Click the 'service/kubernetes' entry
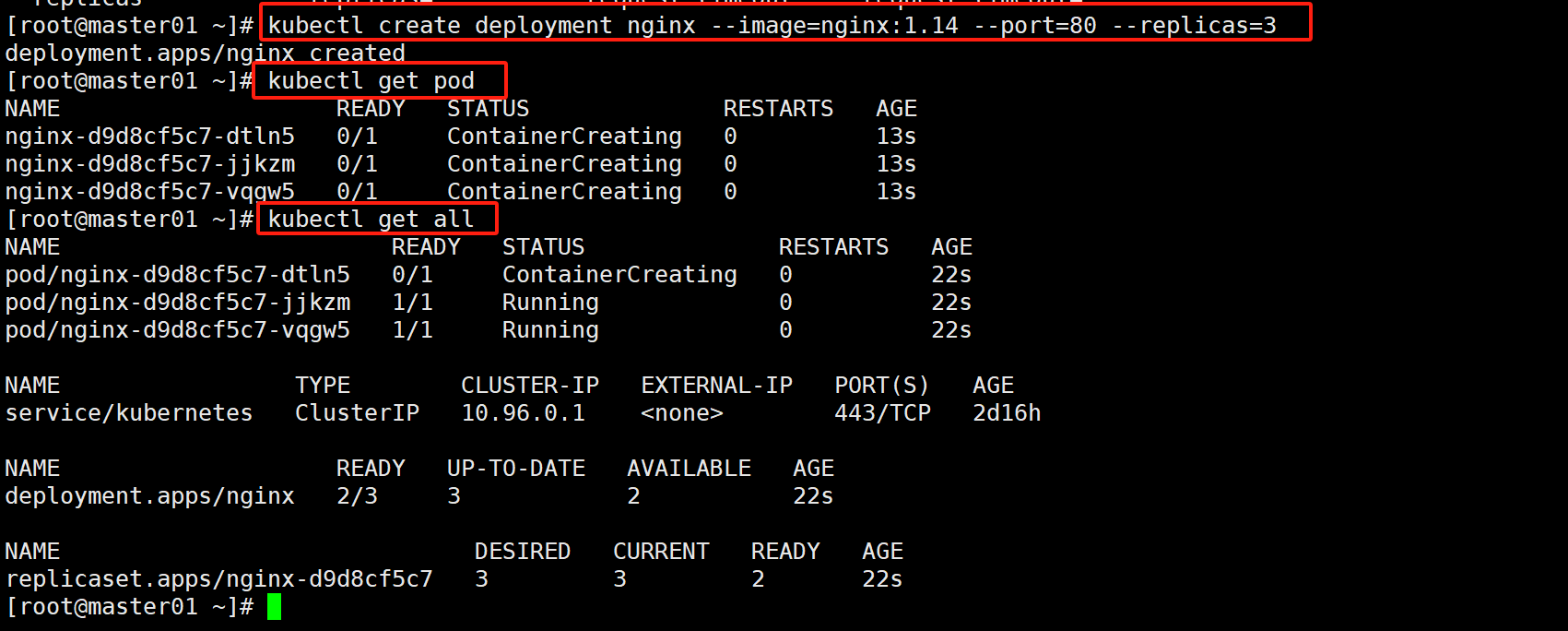The image size is (1568, 631). 129,413
